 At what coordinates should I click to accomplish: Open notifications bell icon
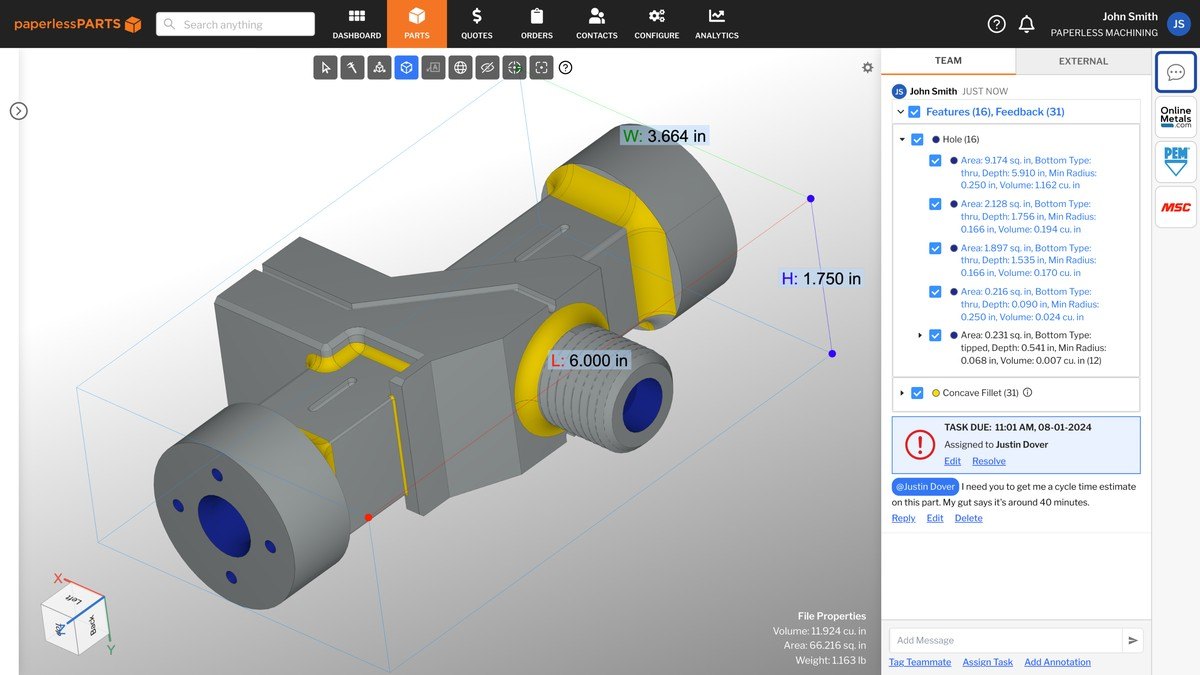(1026, 24)
